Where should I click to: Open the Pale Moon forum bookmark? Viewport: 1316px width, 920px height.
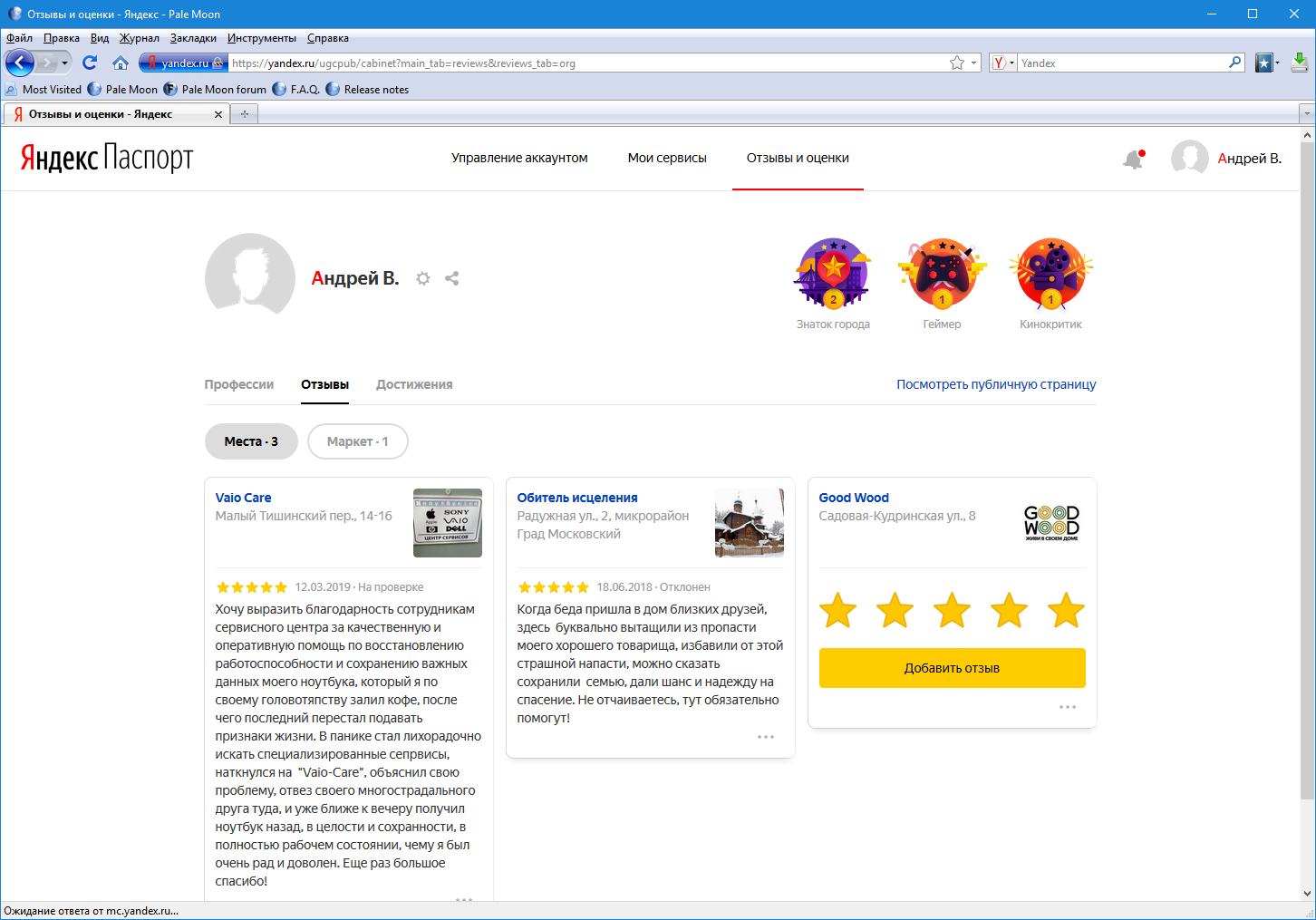[215, 90]
